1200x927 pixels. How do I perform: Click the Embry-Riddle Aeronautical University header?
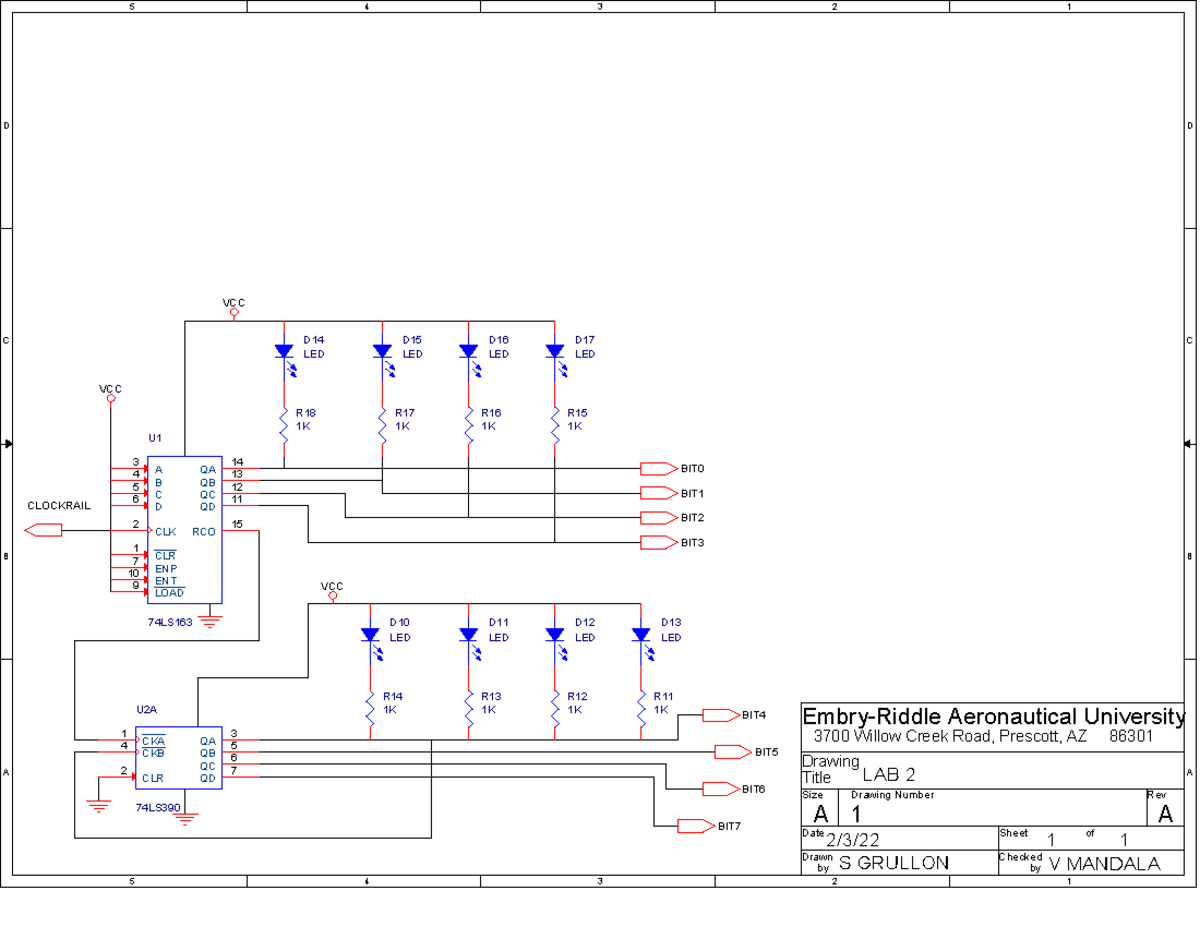tap(989, 716)
